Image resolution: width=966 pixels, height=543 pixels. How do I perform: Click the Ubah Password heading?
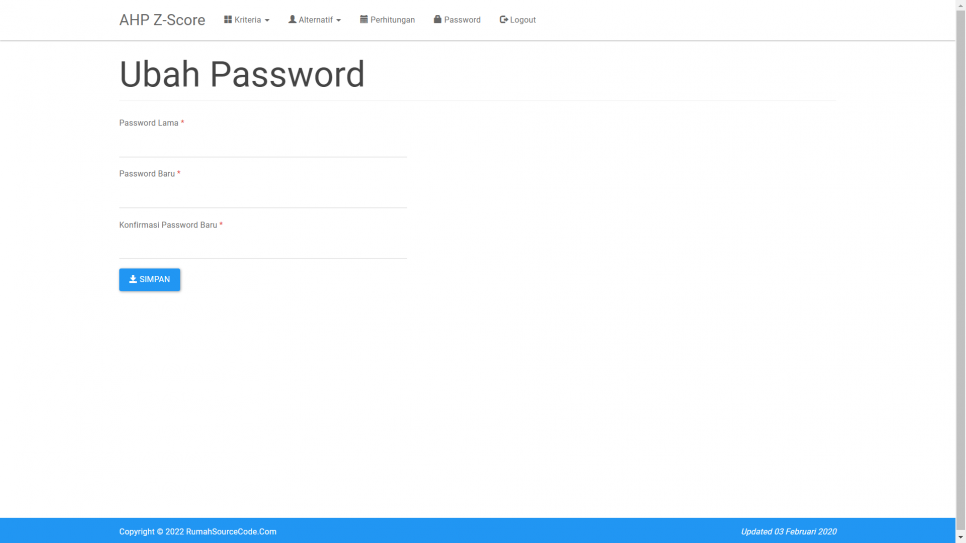coord(242,75)
